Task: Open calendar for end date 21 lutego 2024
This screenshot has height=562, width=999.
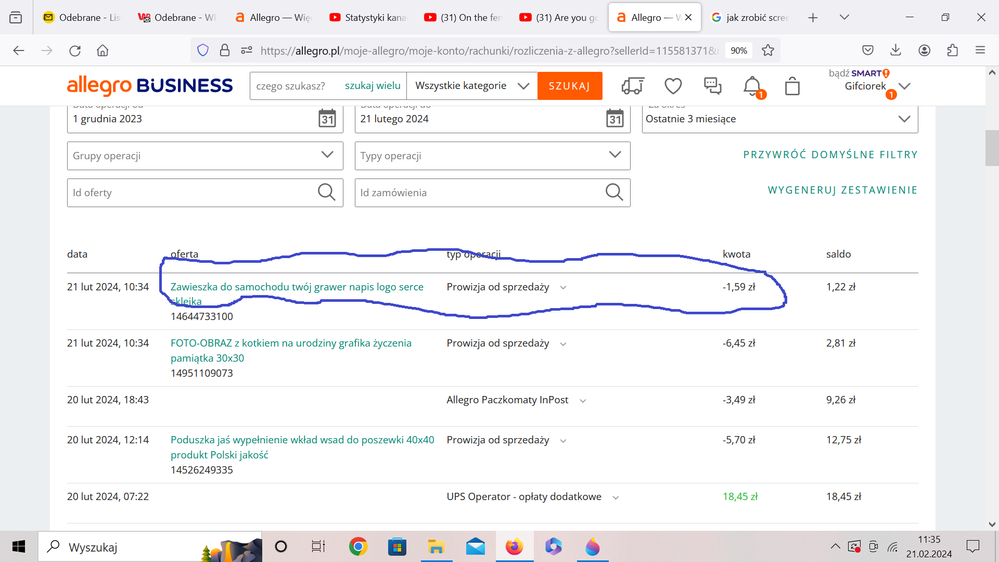Action: click(x=614, y=119)
